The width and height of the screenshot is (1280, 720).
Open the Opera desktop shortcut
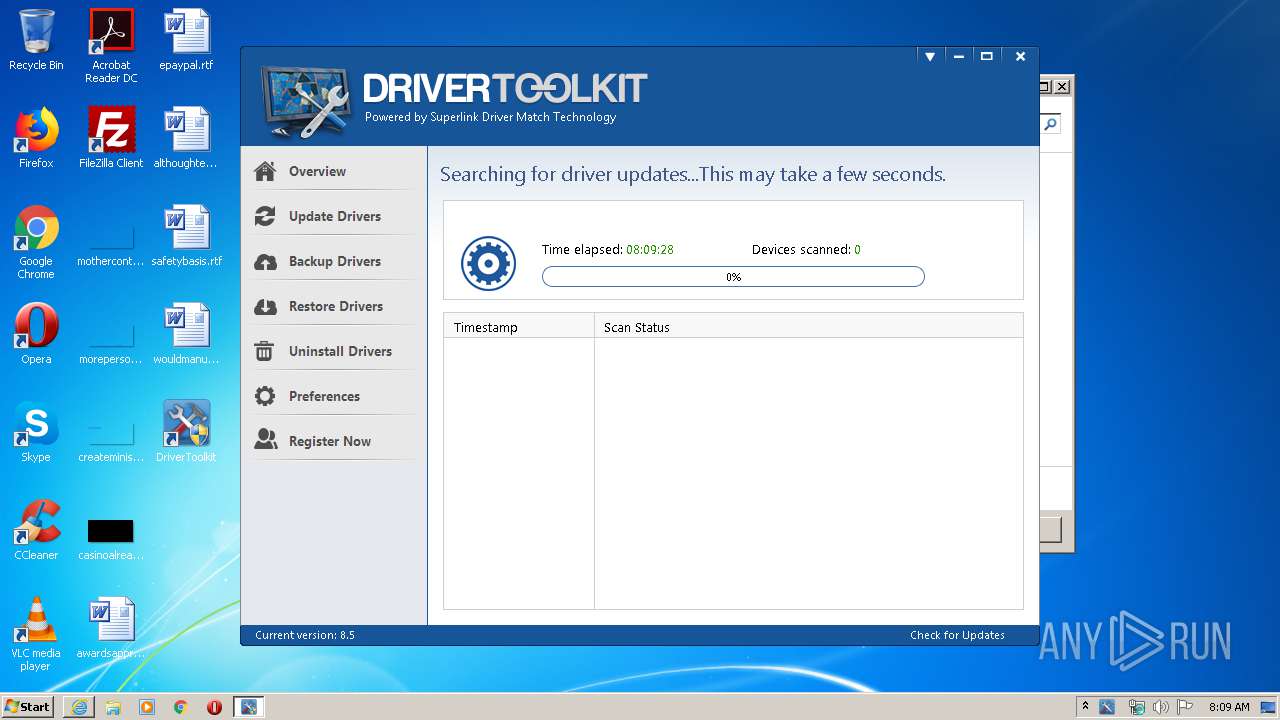(36, 334)
